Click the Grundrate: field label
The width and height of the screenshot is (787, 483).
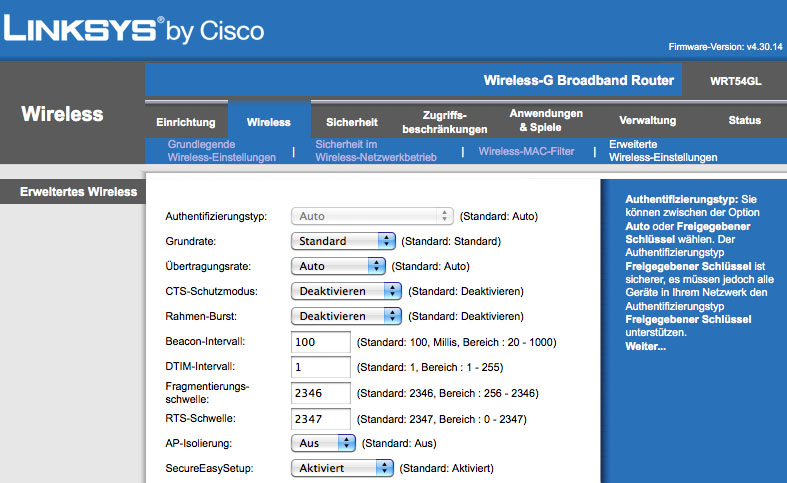click(191, 241)
